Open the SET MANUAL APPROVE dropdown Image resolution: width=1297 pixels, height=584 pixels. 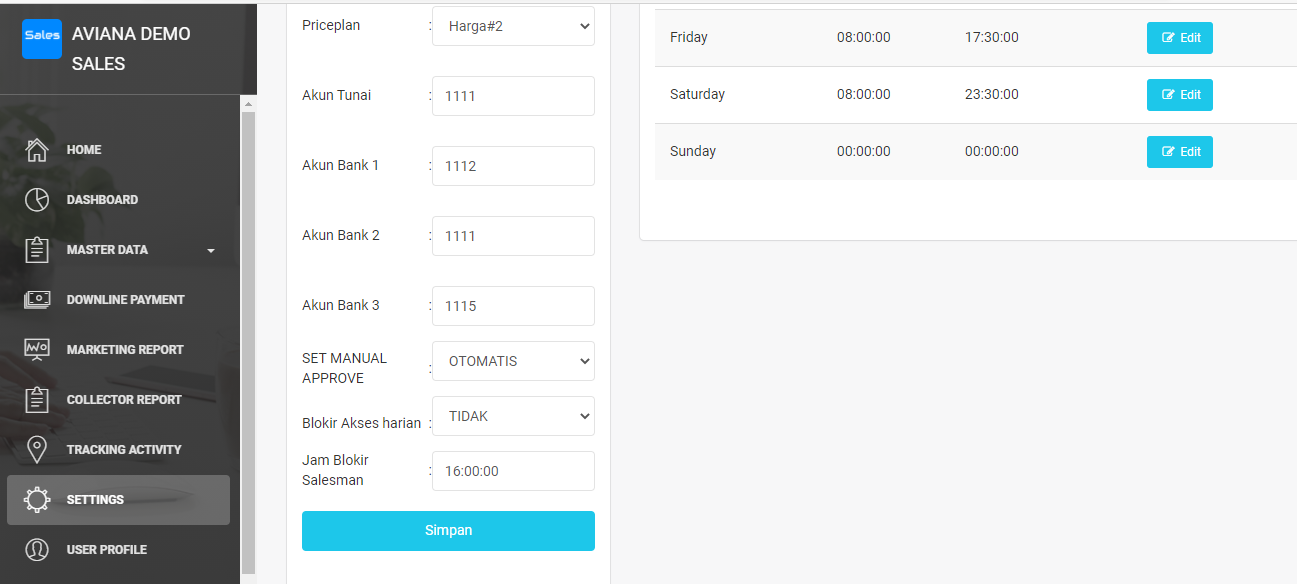click(x=513, y=361)
